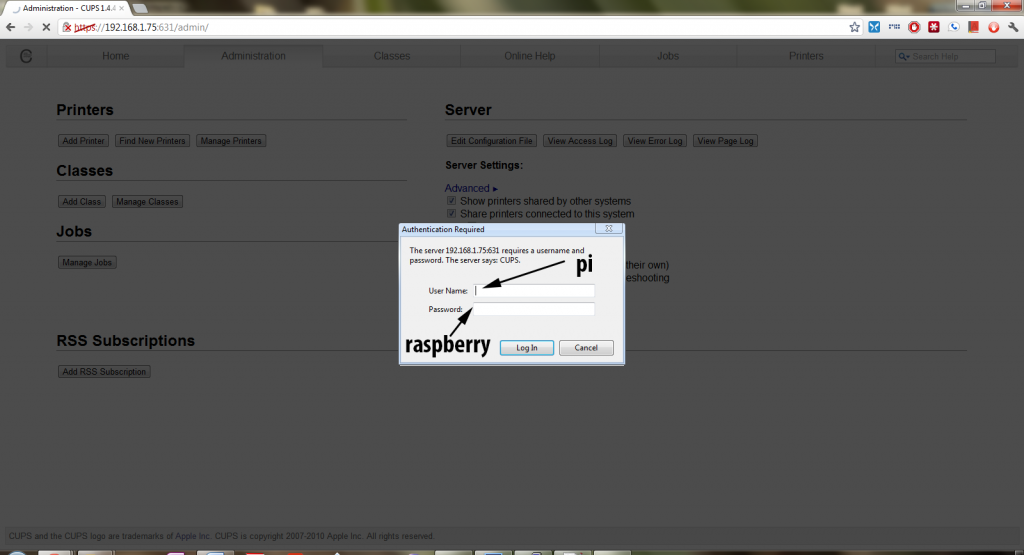Open the Home tab in CUPS

pos(116,56)
